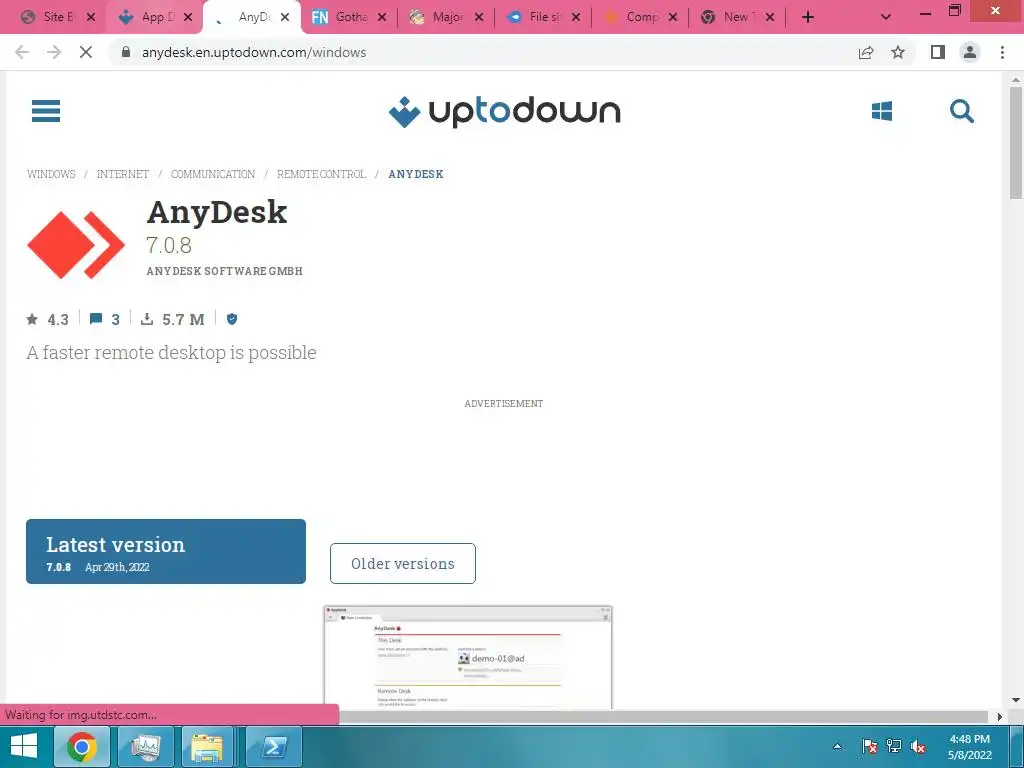Screen dimensions: 1024x768
Task: Share this page from address bar
Action: (866, 52)
